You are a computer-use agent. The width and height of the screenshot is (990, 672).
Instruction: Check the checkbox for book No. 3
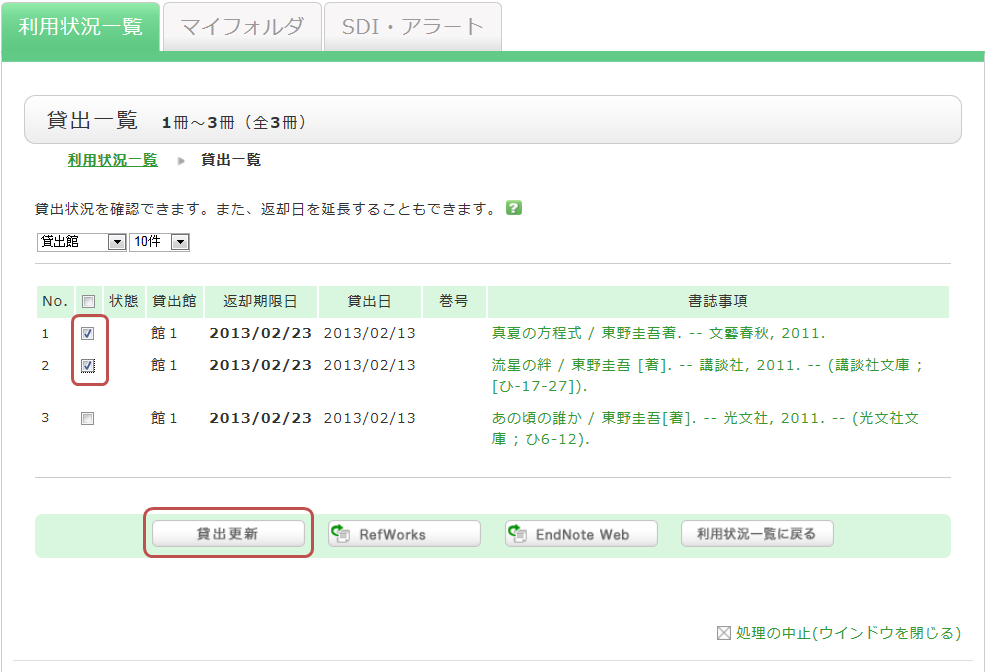pyautogui.click(x=88, y=419)
